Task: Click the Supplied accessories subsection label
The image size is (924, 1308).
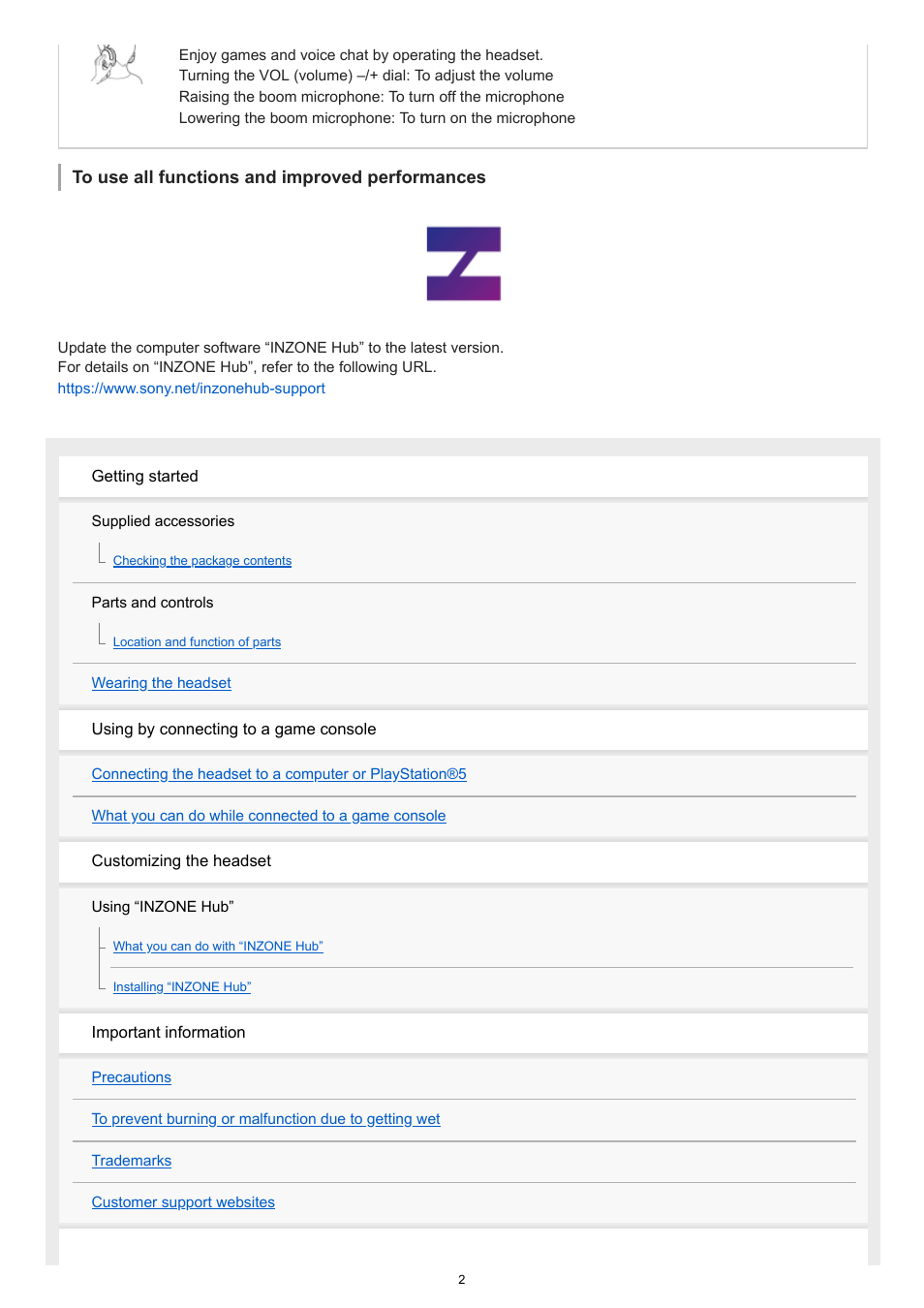Action: click(163, 521)
